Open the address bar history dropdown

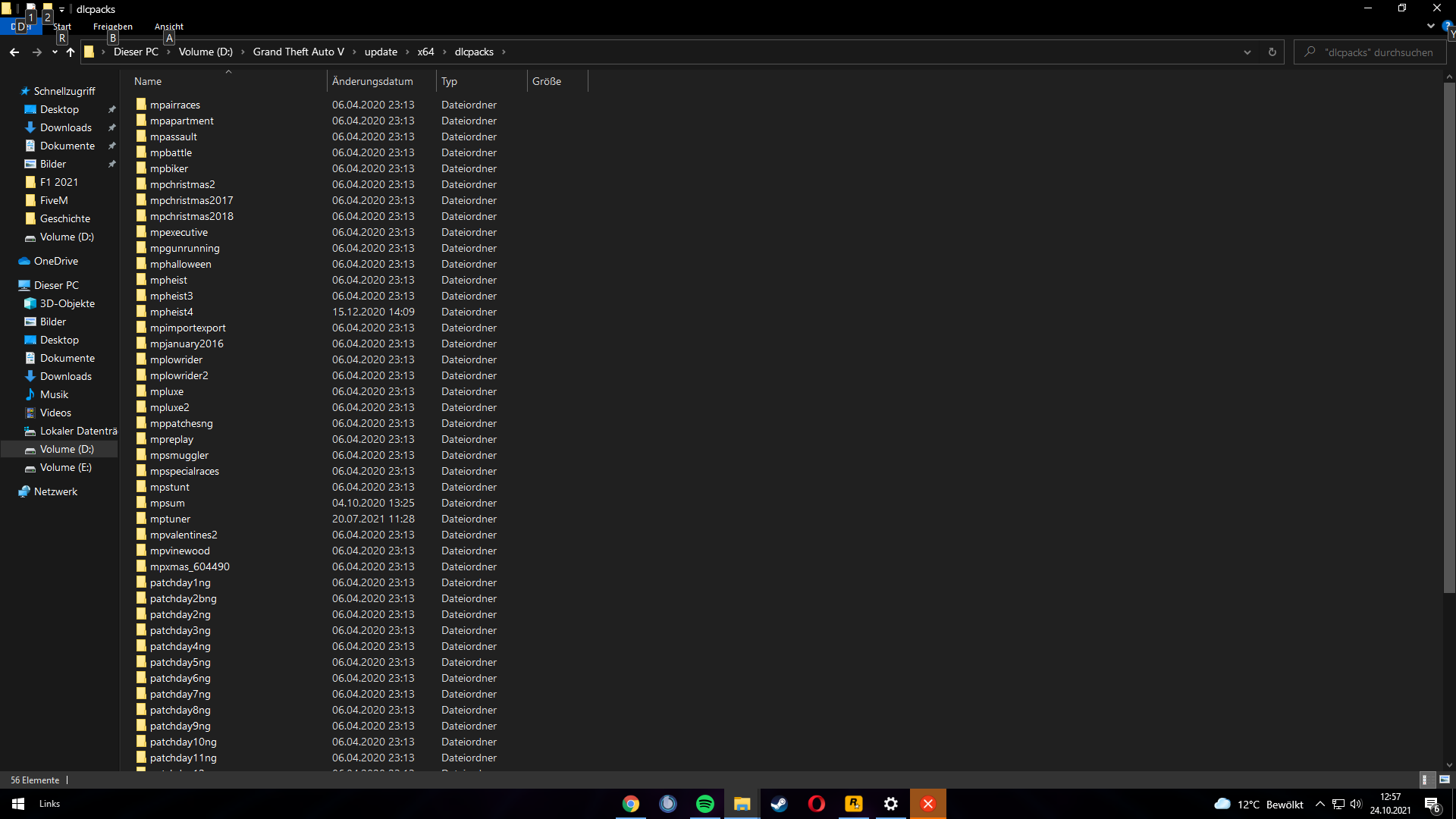coord(1247,52)
